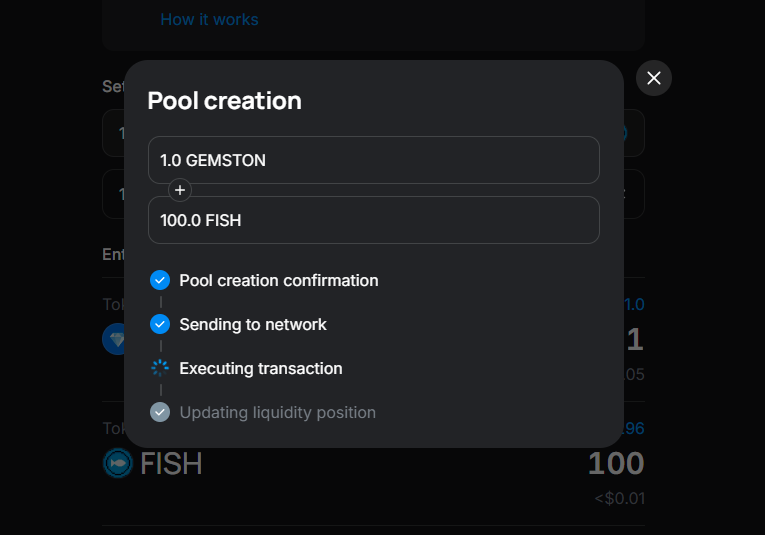Click the Executing transaction step label
This screenshot has width=765, height=535.
pyautogui.click(x=261, y=368)
